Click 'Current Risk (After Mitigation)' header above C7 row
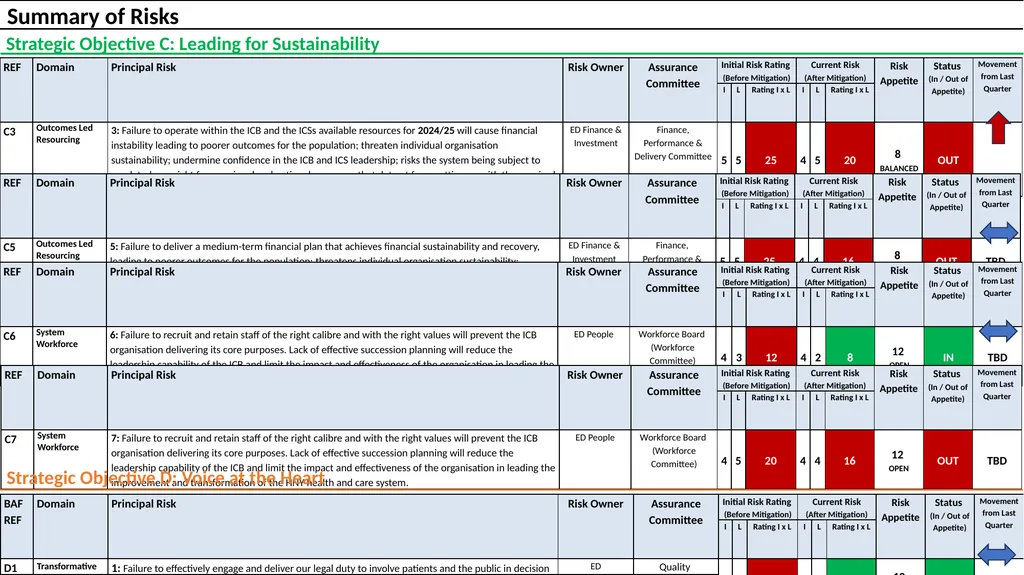Viewport: 1024px width, 575px height. (x=836, y=379)
